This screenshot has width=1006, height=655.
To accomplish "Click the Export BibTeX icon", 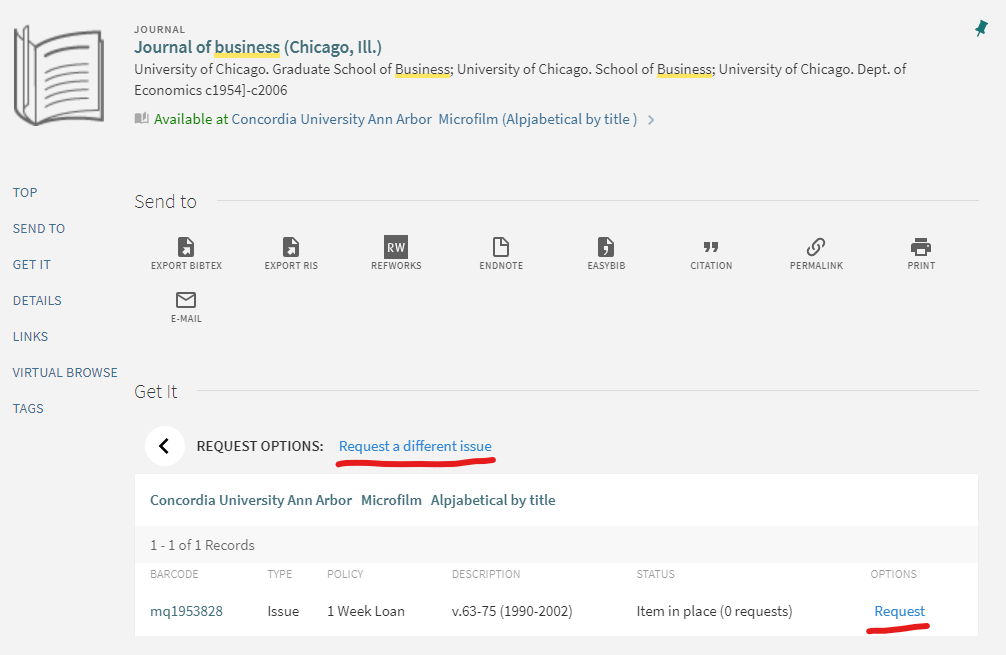I will pos(186,247).
